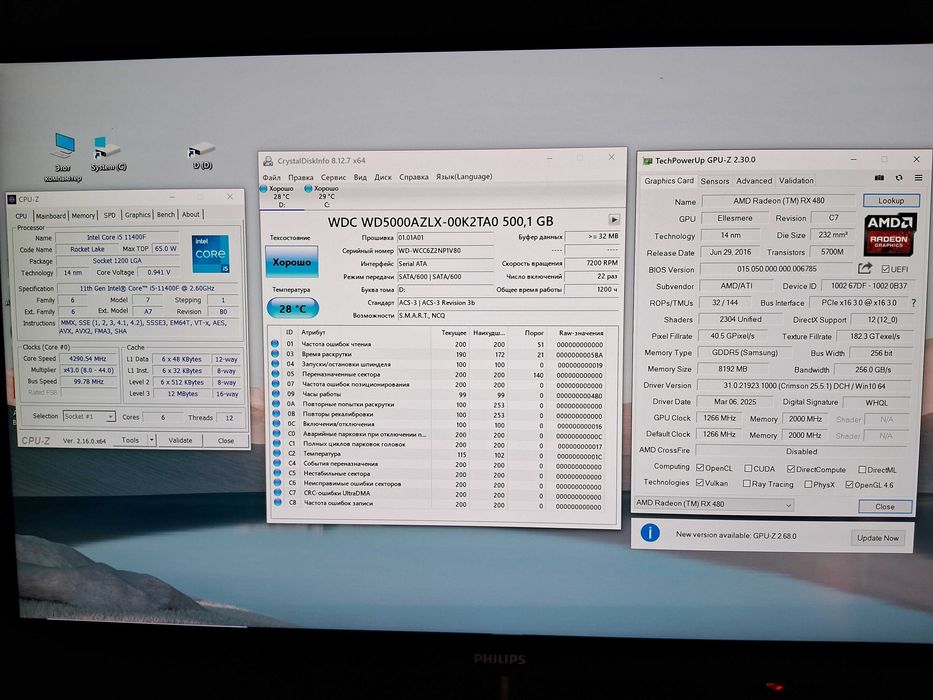Switch to the Bench tab in CPU-Z
The height and width of the screenshot is (700, 933).
[166, 215]
